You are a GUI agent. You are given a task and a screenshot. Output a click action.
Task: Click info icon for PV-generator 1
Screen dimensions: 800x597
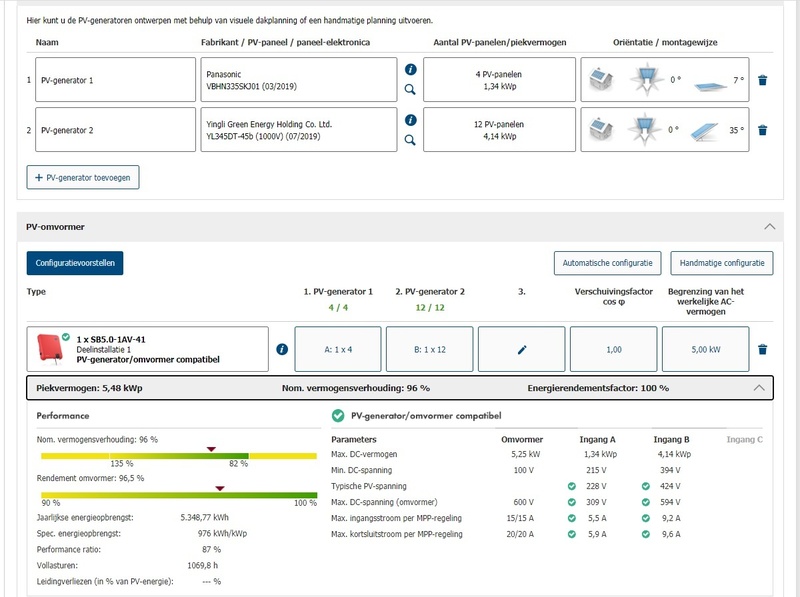410,70
